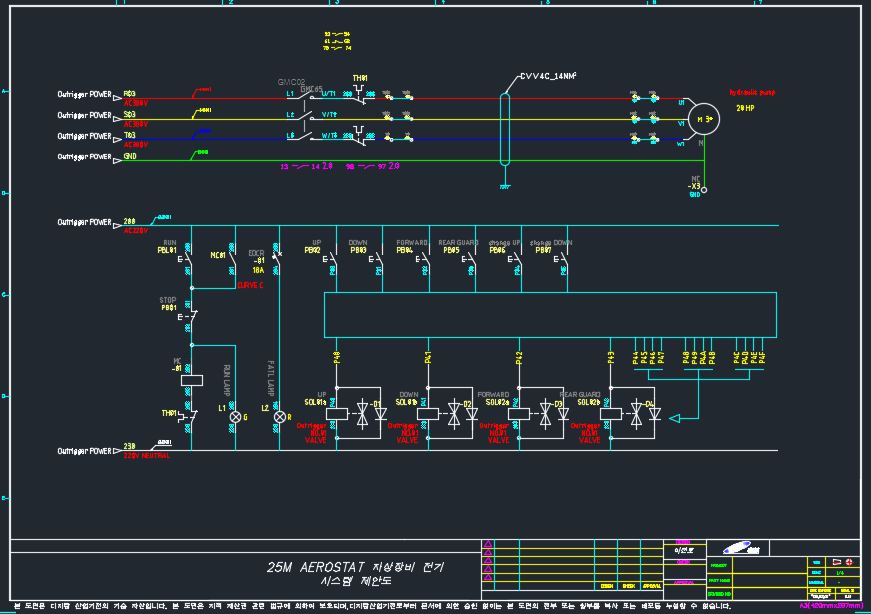Select the top magenta revision triangle
This screenshot has height=614, width=871.
pos(488,544)
